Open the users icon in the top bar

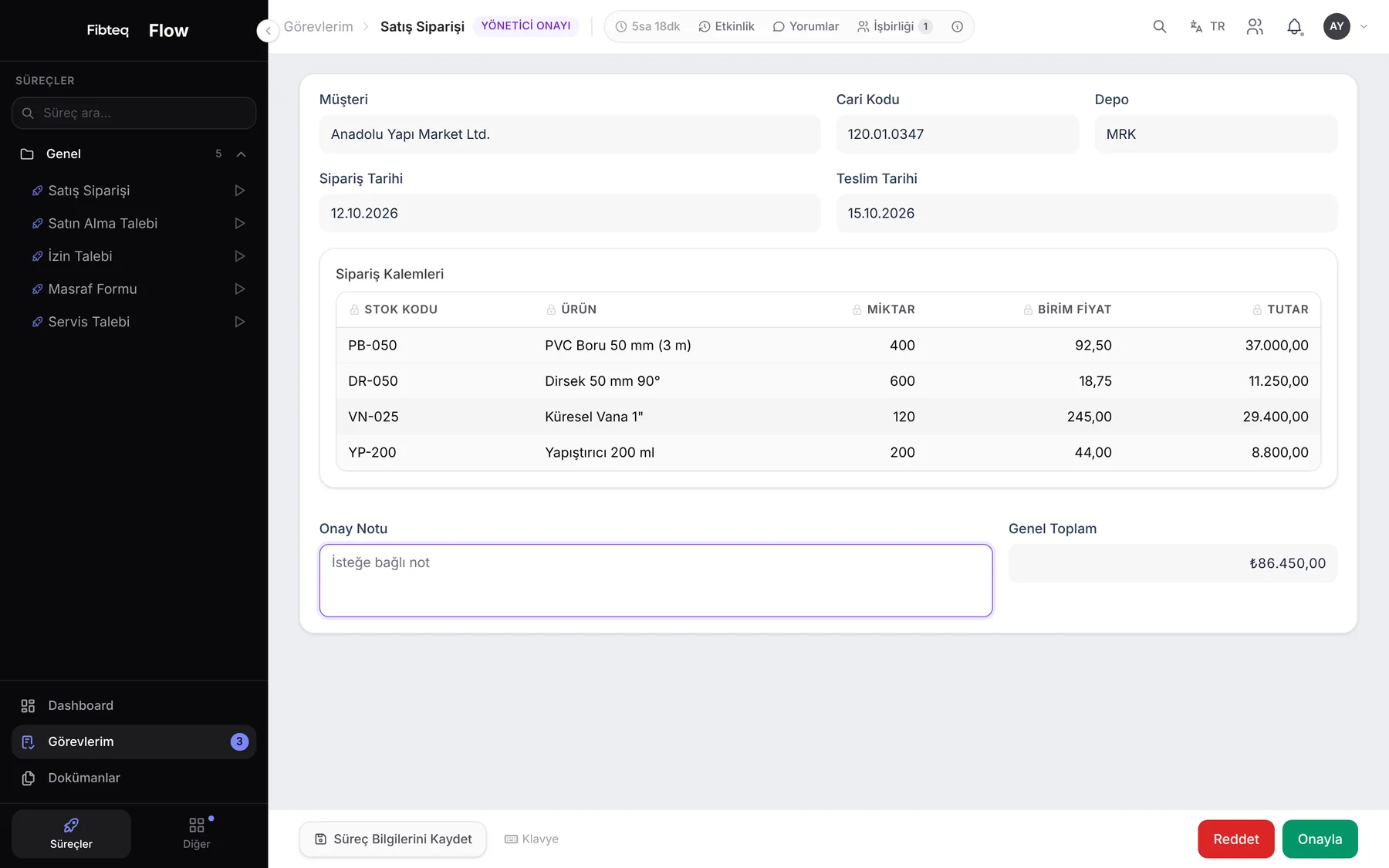1255,26
